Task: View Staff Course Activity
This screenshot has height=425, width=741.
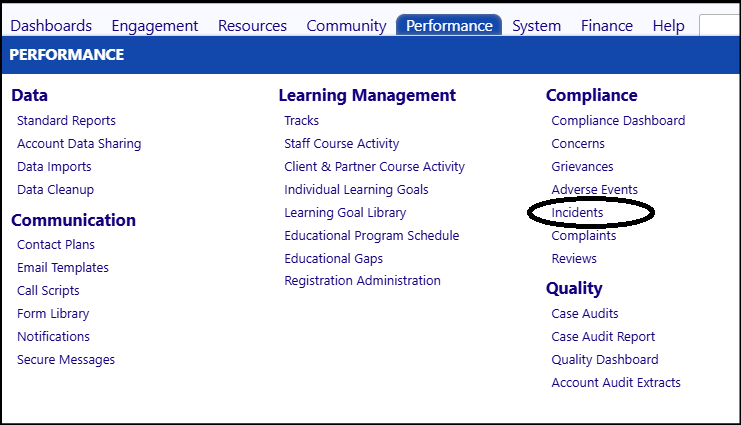Action: tap(341, 144)
